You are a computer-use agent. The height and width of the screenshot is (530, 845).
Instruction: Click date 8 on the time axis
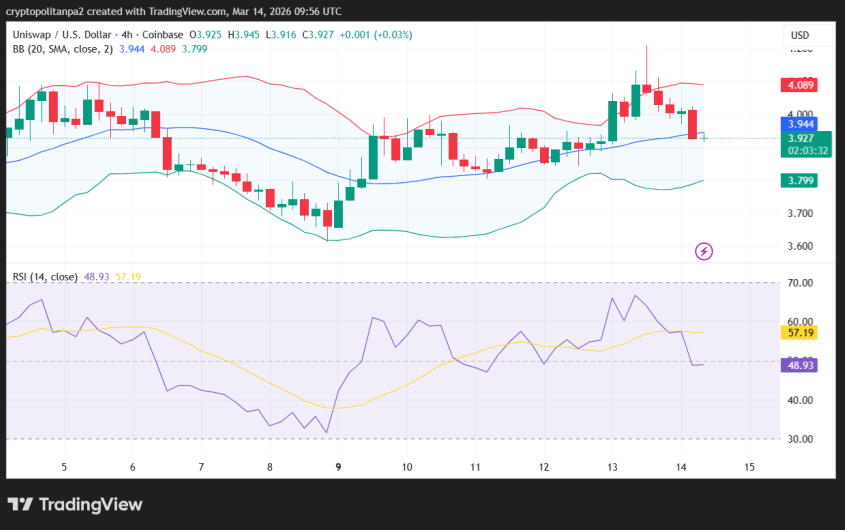click(270, 467)
